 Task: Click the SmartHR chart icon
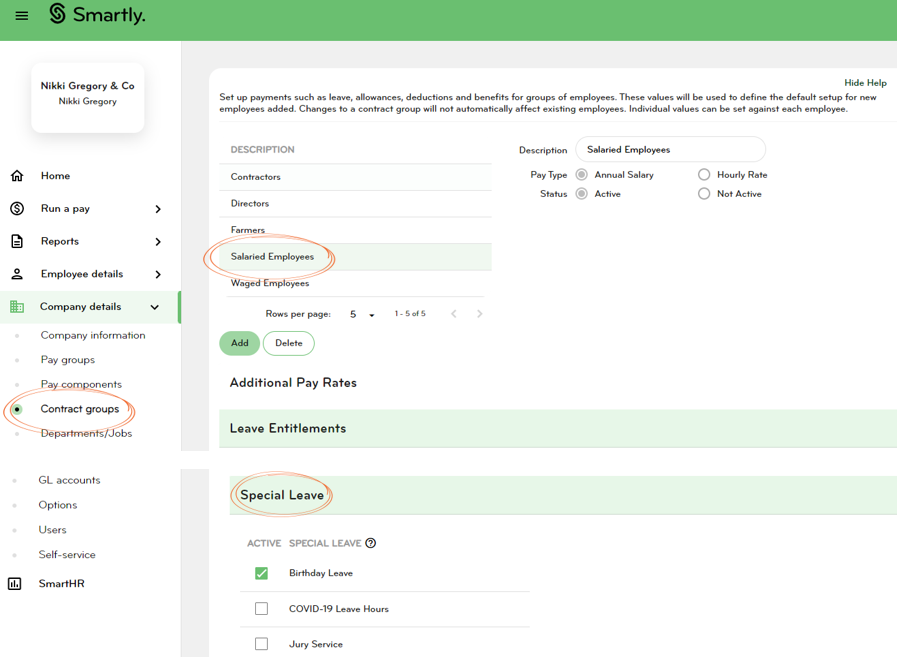(15, 584)
